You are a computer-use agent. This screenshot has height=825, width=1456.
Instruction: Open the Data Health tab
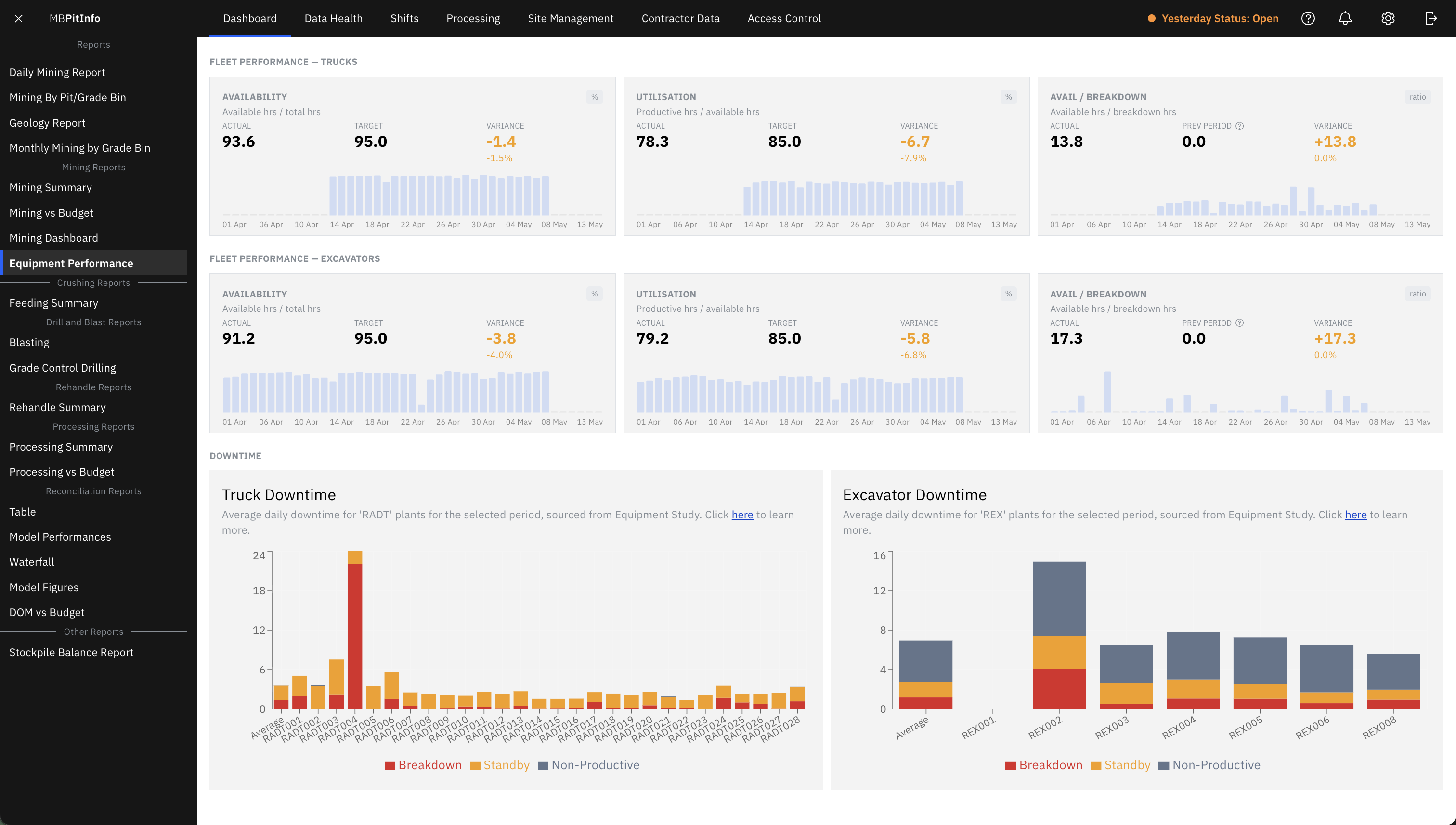[333, 18]
